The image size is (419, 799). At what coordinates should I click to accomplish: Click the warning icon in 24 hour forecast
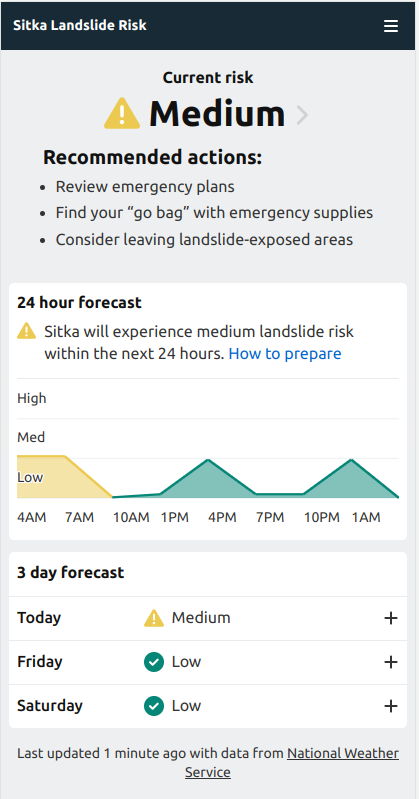click(27, 331)
